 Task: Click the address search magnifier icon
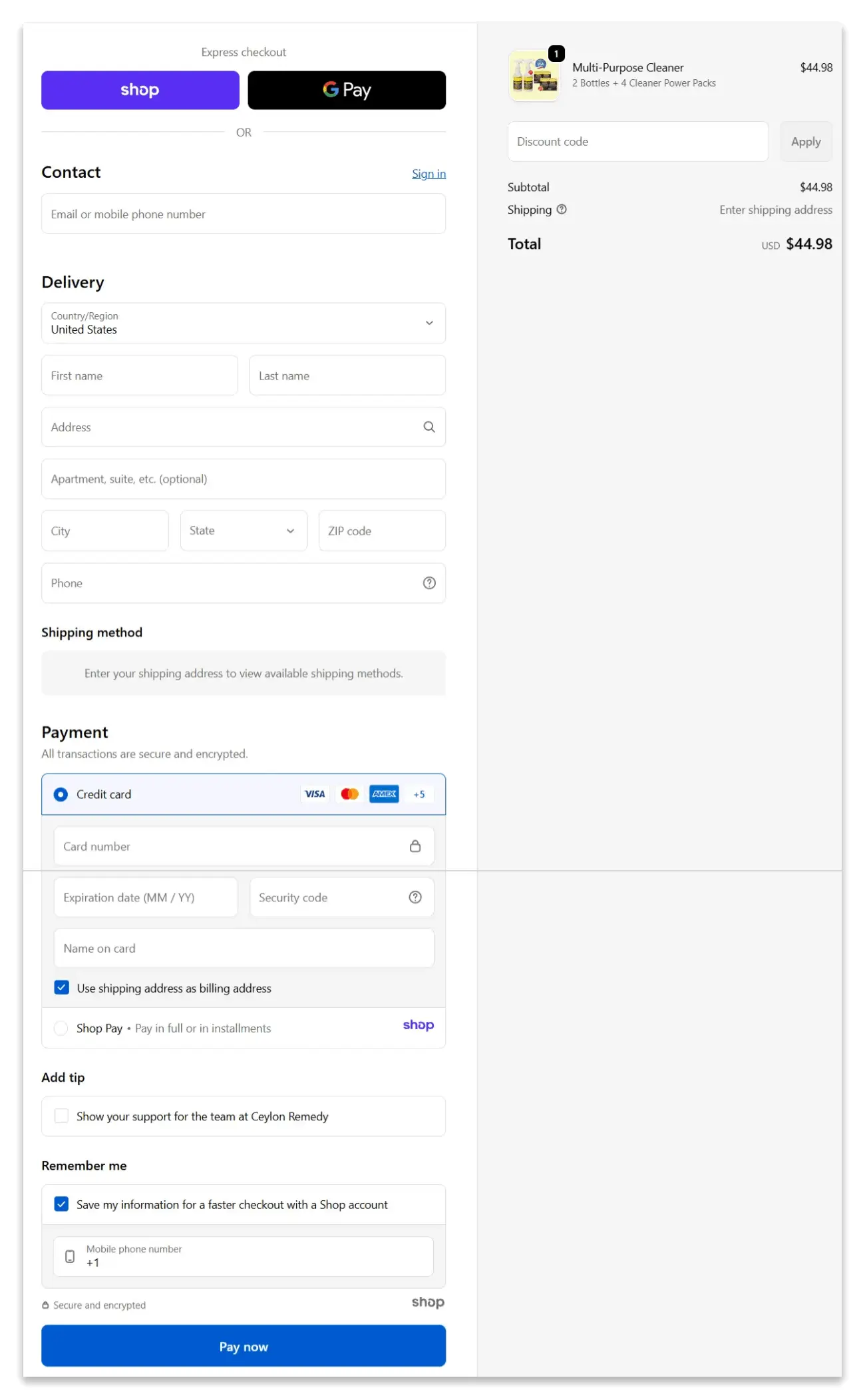click(429, 427)
